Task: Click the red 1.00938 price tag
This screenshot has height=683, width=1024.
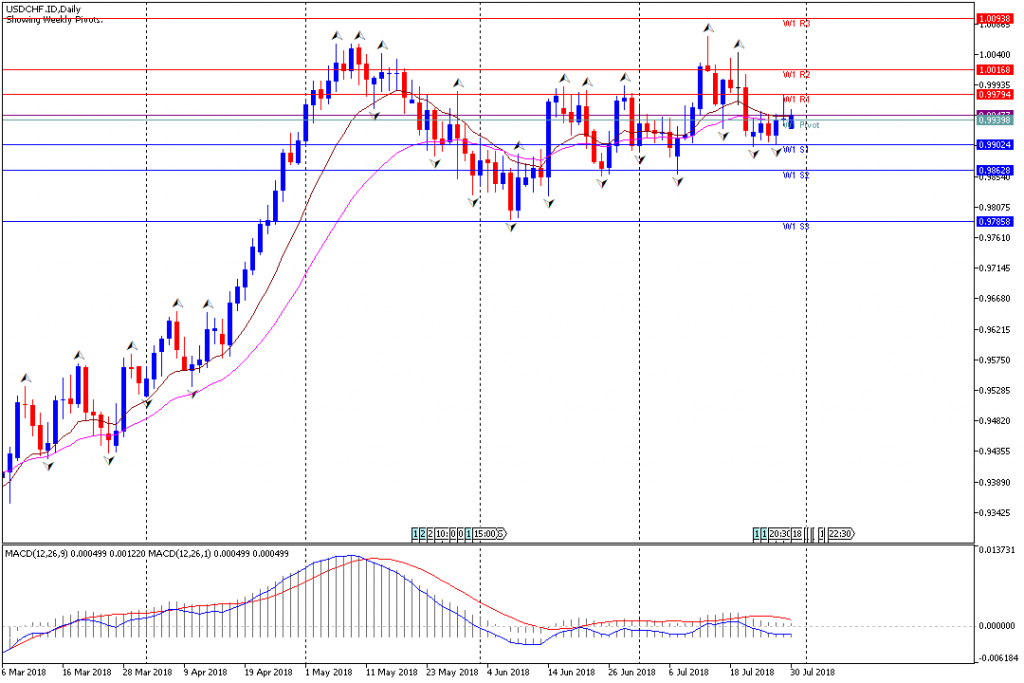Action: click(x=998, y=18)
